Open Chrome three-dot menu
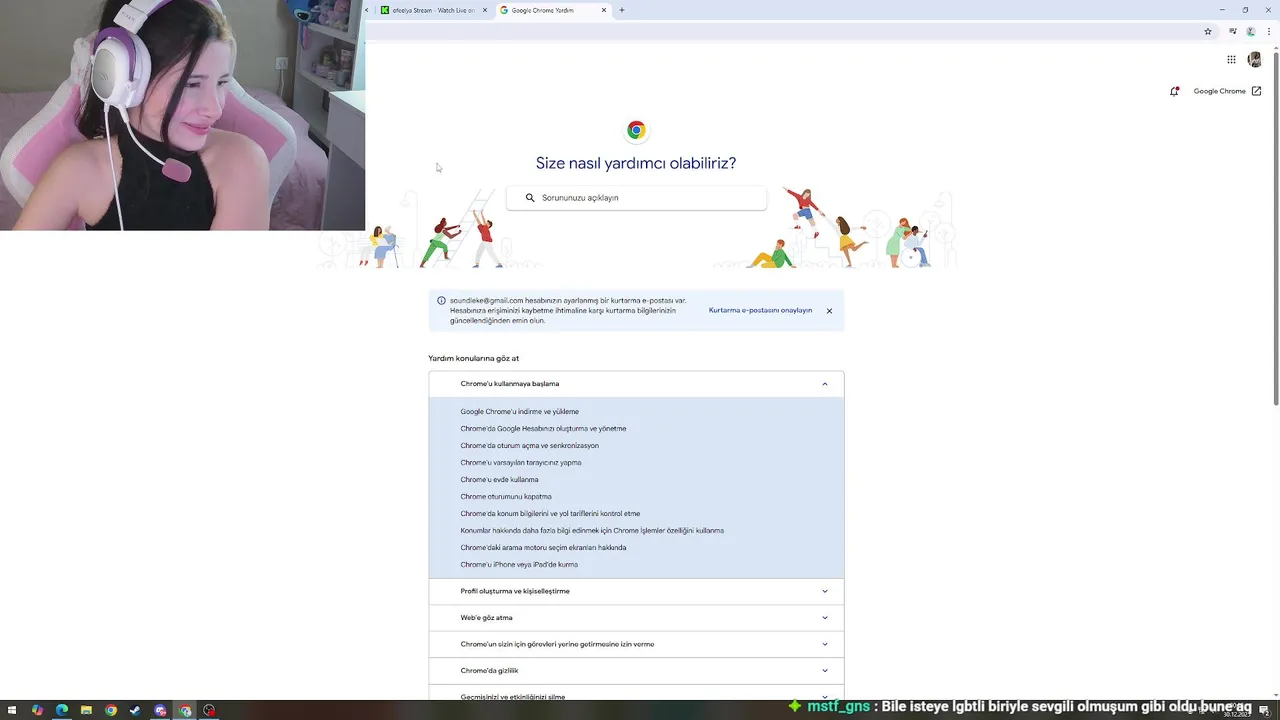Screen dimensions: 1280x720 coord(1268,31)
